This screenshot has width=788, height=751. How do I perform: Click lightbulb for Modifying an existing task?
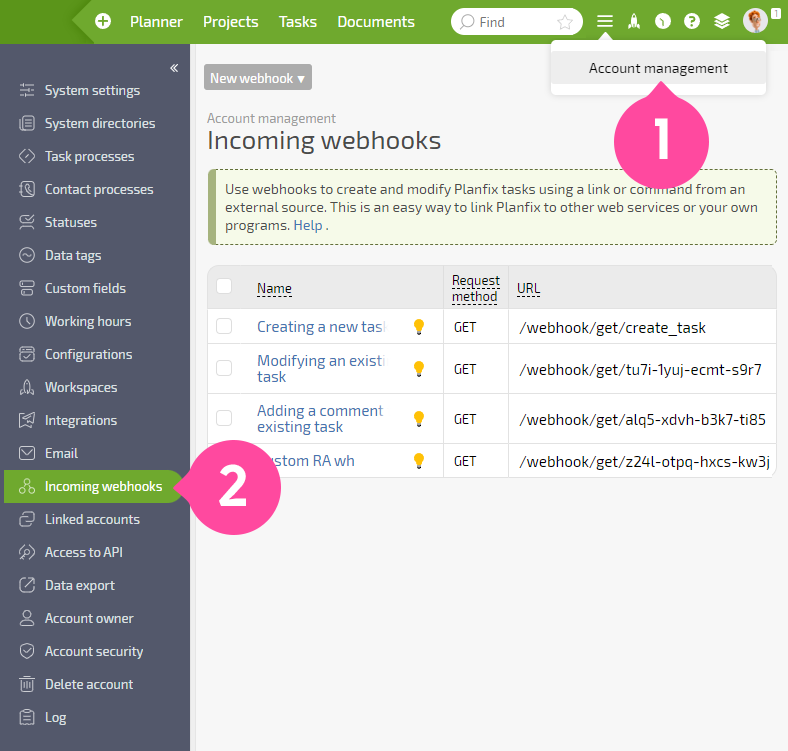[419, 369]
